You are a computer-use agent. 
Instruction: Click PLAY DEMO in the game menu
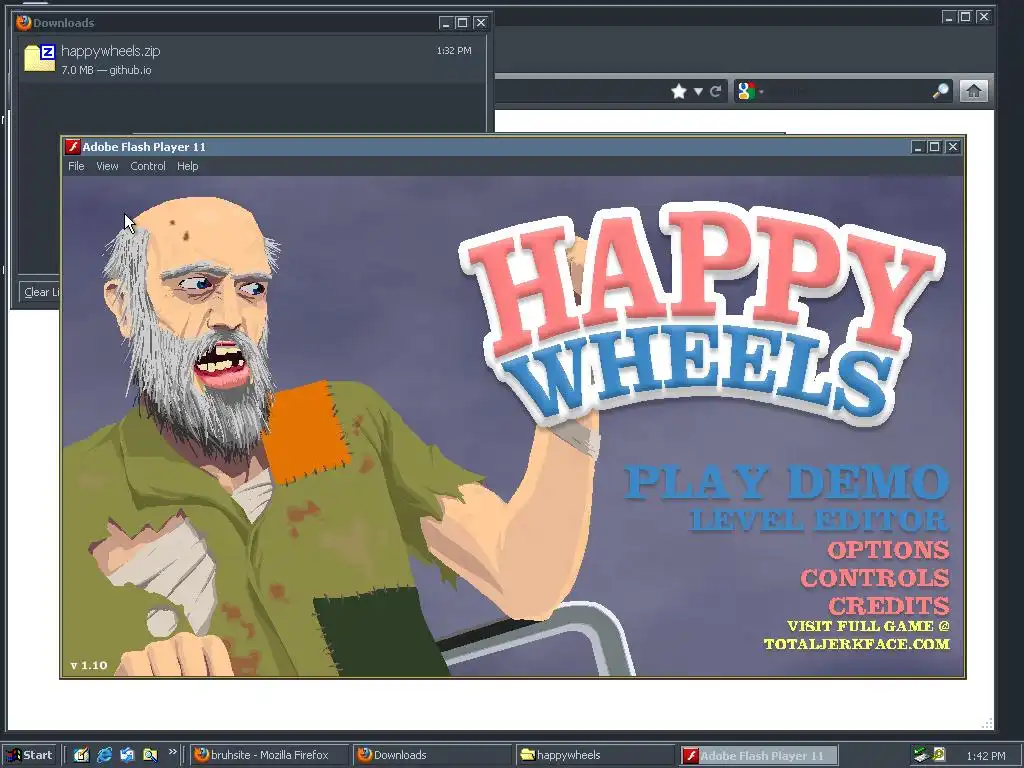point(786,483)
